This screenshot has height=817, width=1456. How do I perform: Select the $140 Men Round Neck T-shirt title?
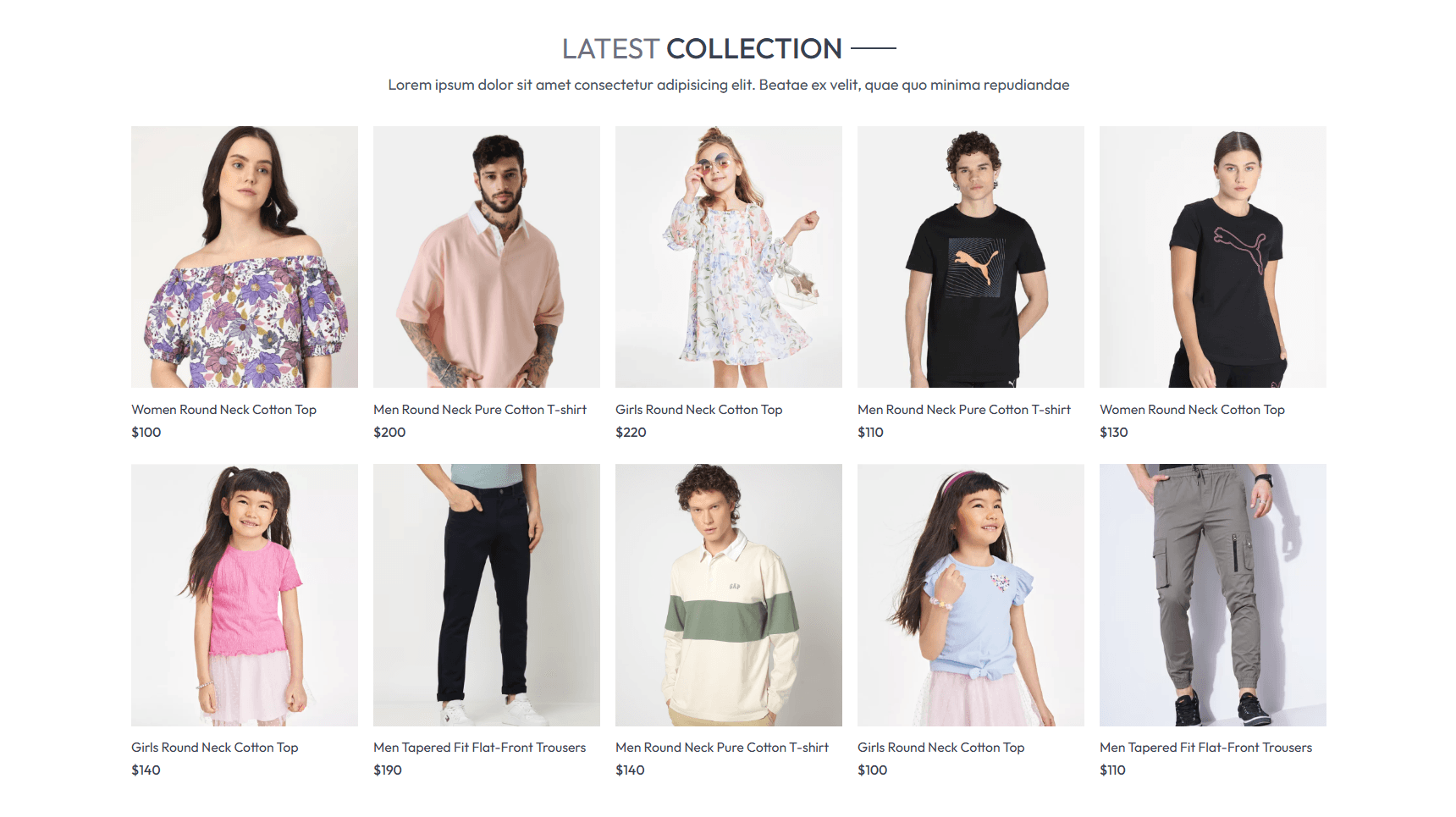pos(722,748)
